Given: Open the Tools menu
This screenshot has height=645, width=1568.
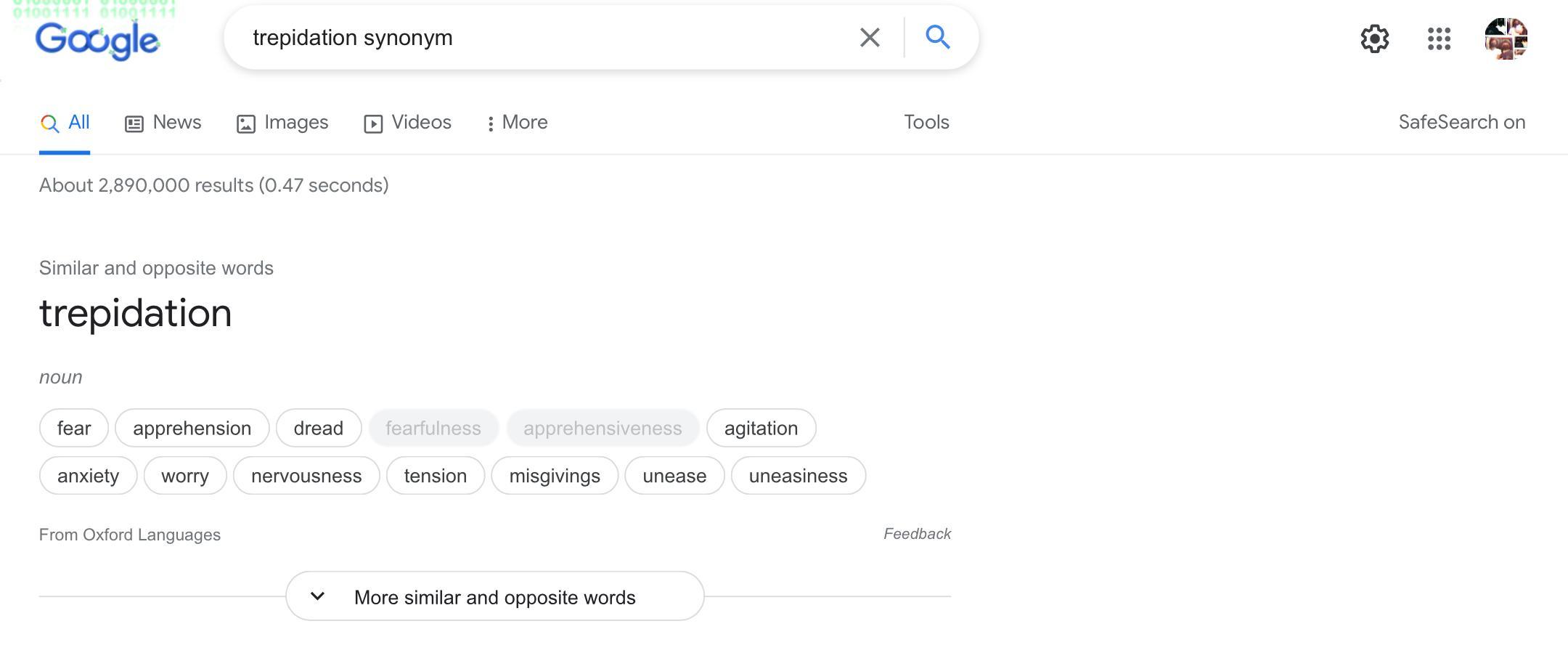Looking at the screenshot, I should click(926, 123).
